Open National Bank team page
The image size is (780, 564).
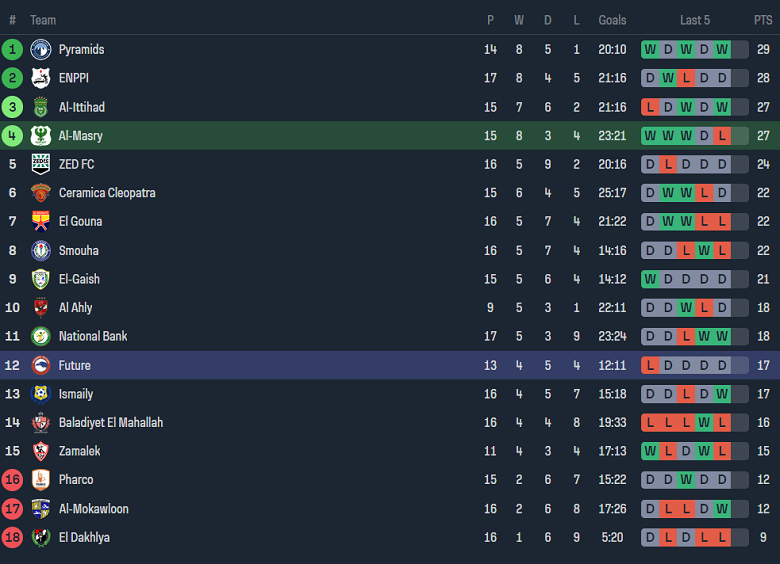click(93, 336)
